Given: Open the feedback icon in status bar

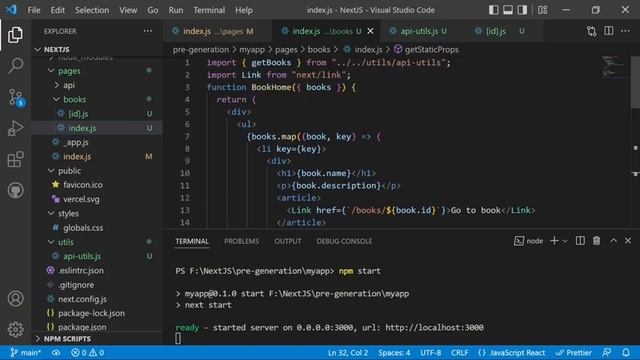Looking at the screenshot, I should [x=607, y=353].
